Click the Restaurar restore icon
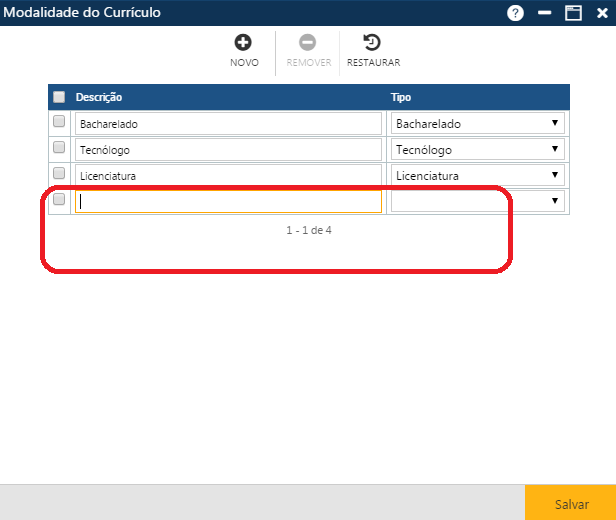 click(x=372, y=43)
